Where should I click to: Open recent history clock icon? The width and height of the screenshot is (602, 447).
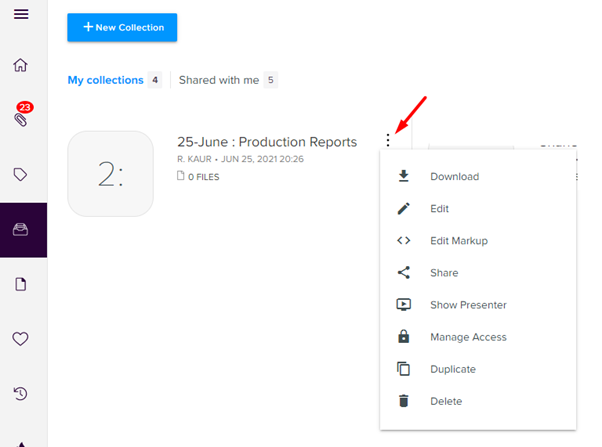pos(20,394)
